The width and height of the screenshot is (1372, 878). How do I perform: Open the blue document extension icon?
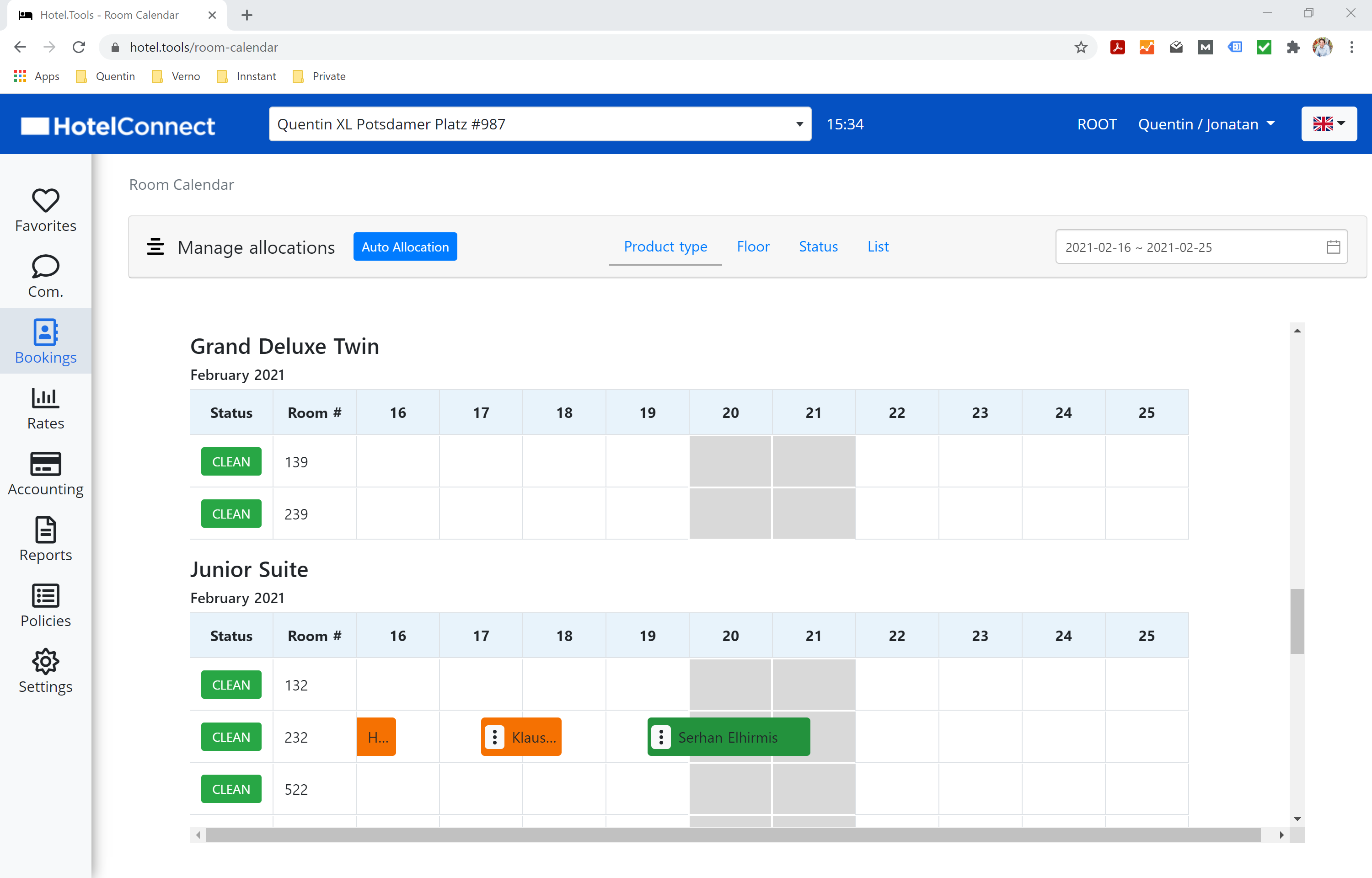point(1235,47)
